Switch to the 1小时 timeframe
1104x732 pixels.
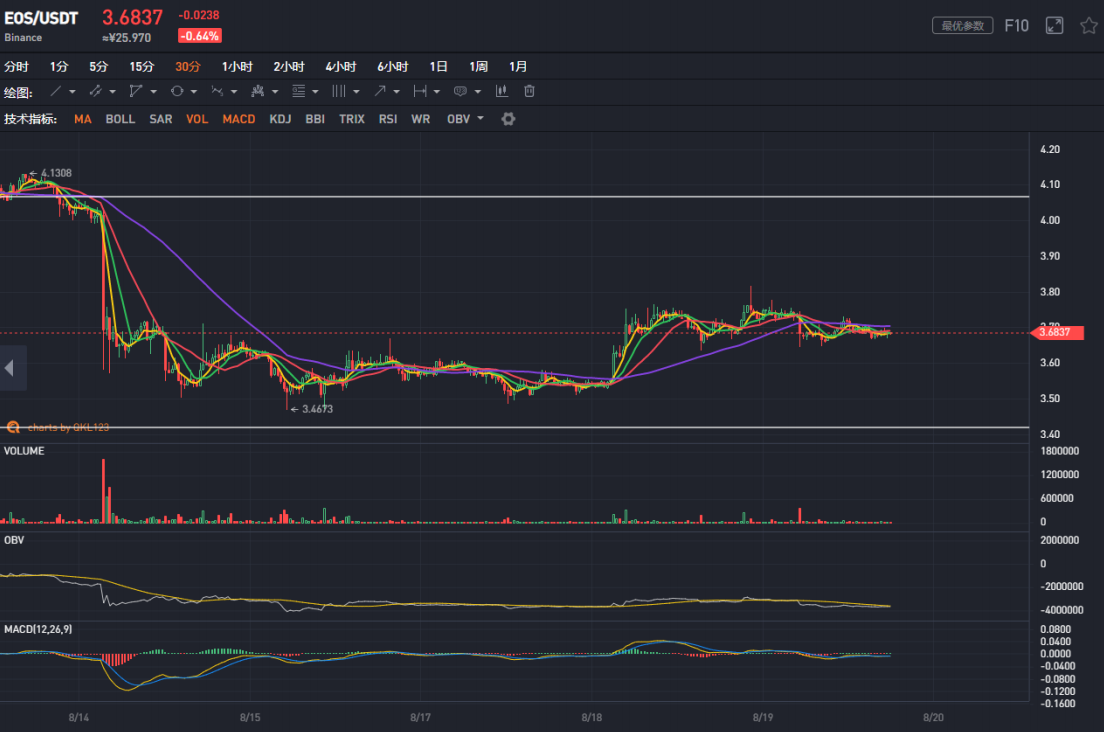pyautogui.click(x=238, y=67)
